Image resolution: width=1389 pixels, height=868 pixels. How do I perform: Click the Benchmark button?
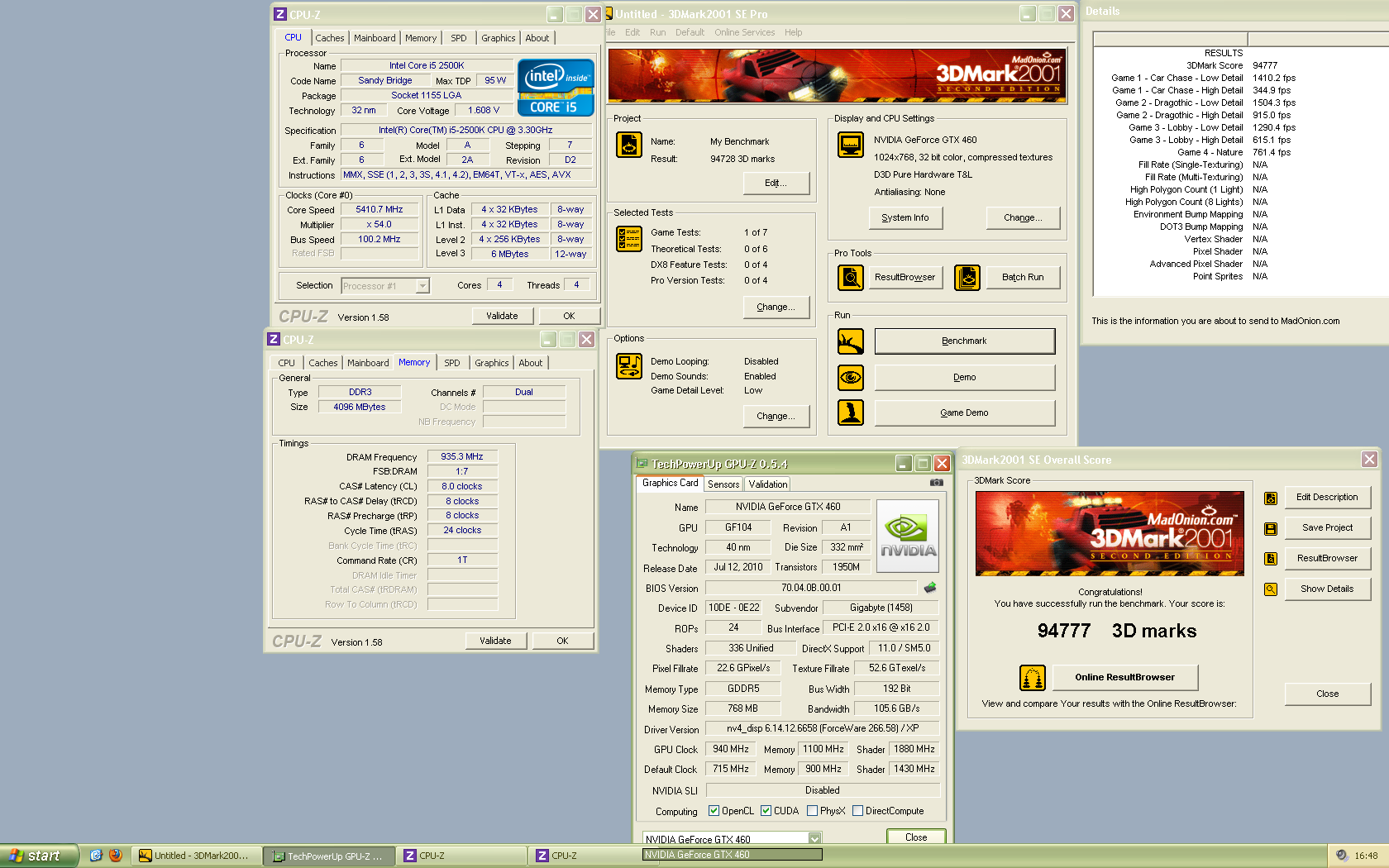(964, 341)
